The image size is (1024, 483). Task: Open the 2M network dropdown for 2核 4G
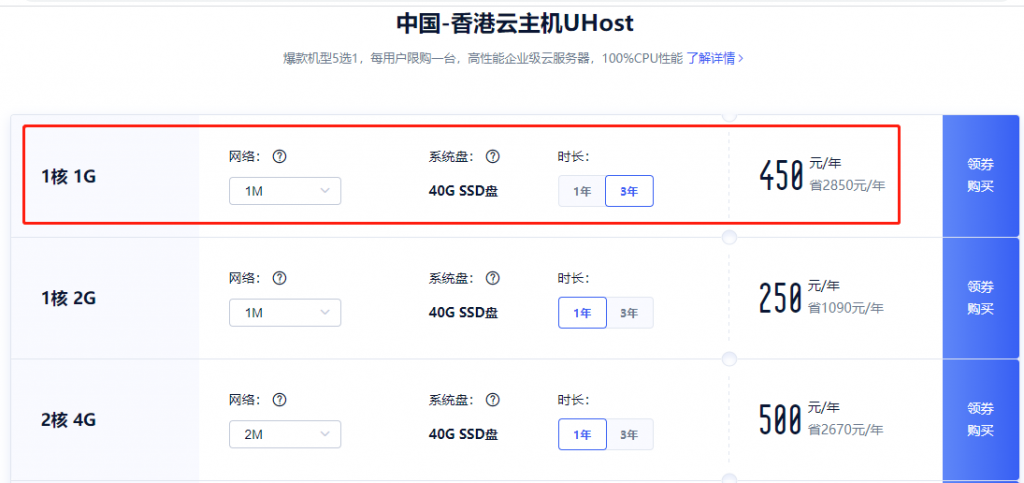coord(285,434)
